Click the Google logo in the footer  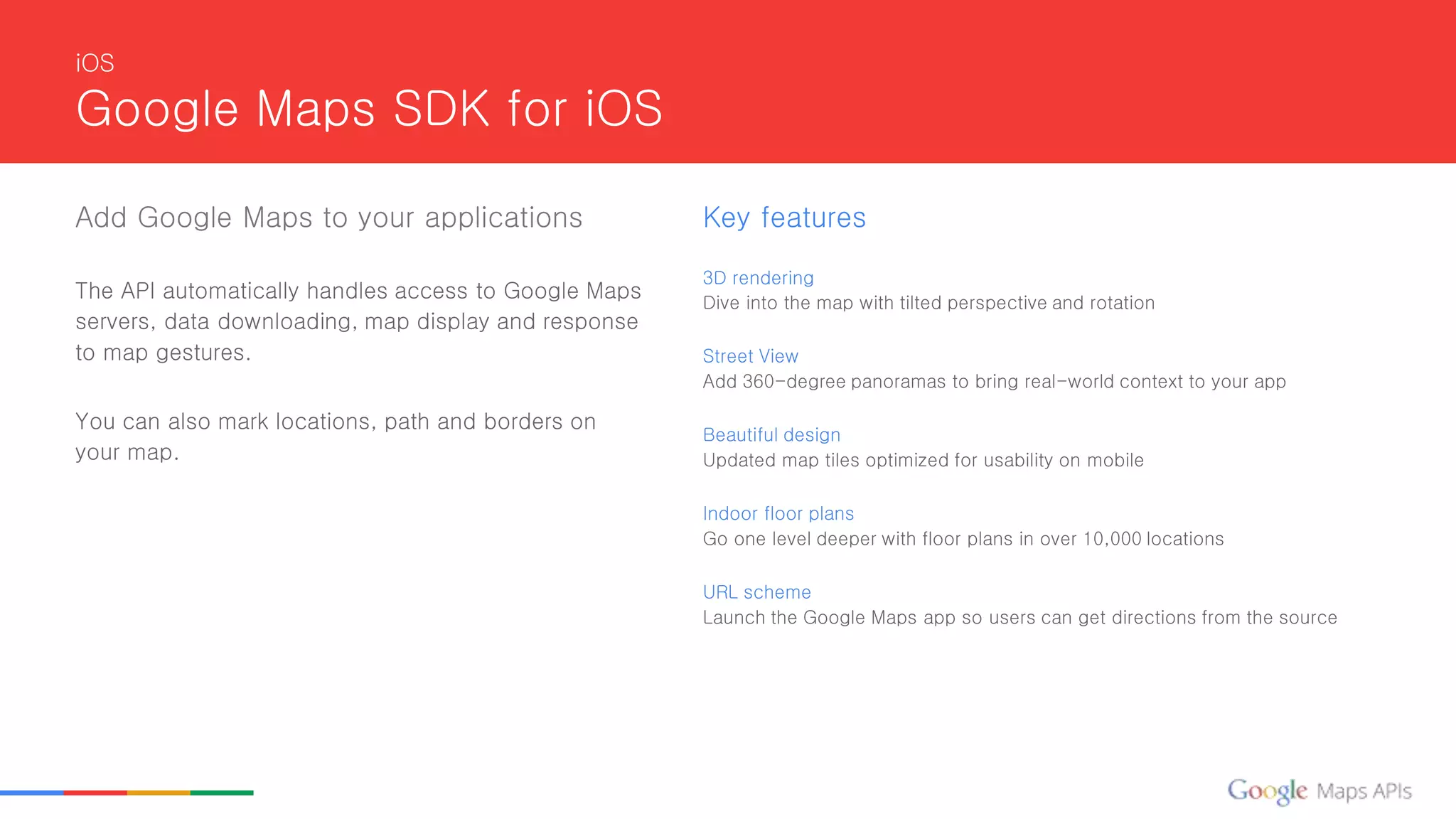coord(1267,791)
